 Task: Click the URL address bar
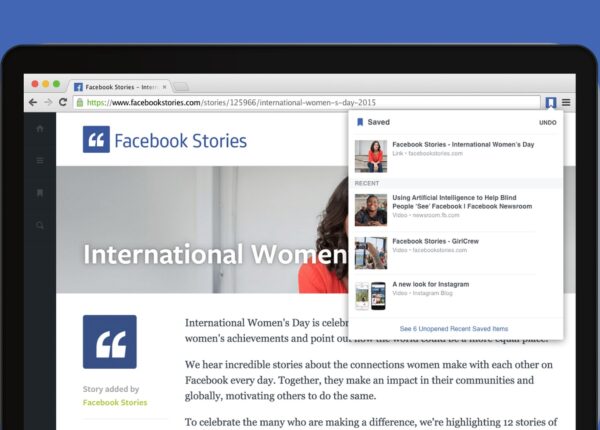[x=307, y=103]
